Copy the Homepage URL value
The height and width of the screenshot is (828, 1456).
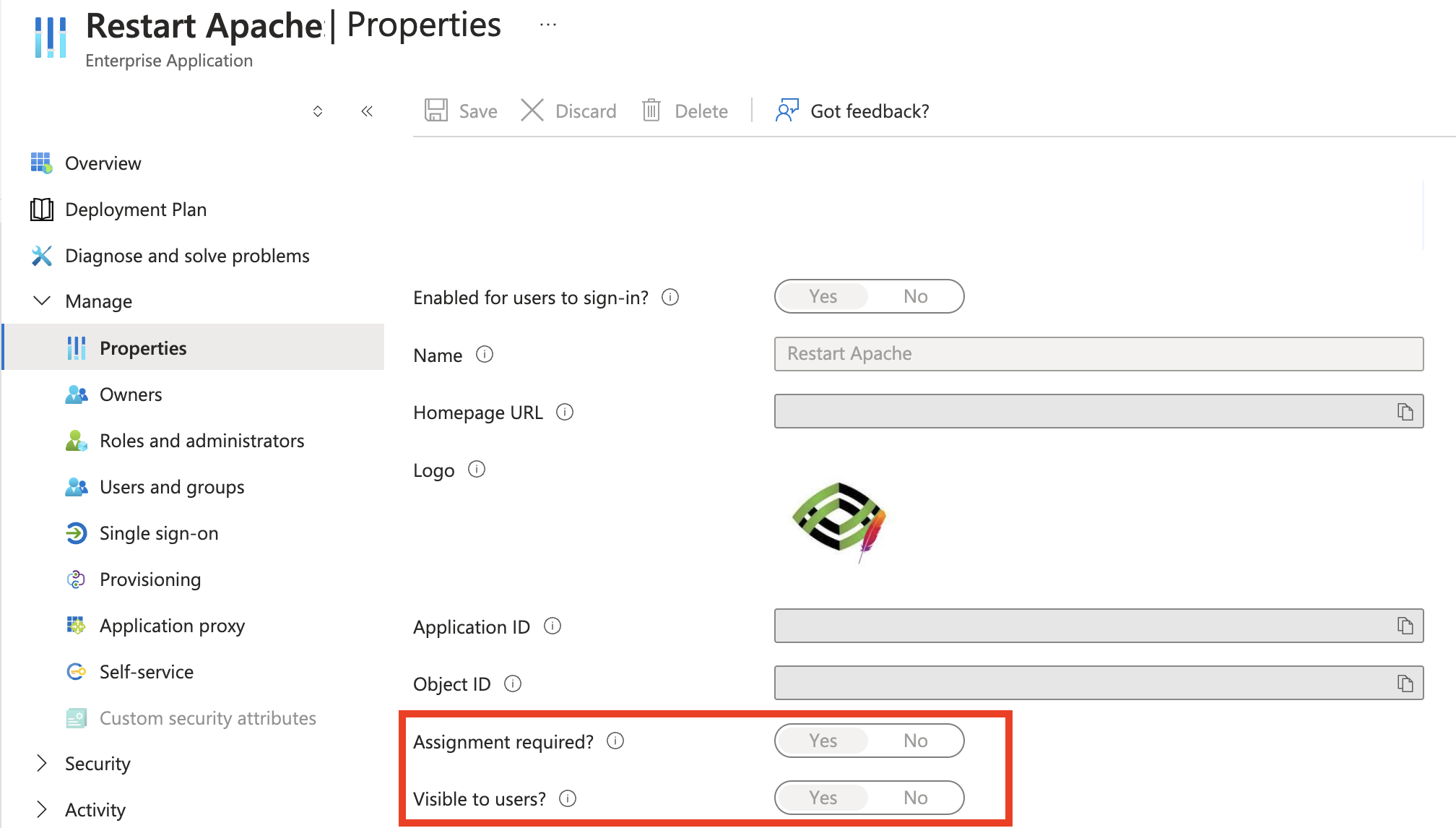pos(1405,412)
